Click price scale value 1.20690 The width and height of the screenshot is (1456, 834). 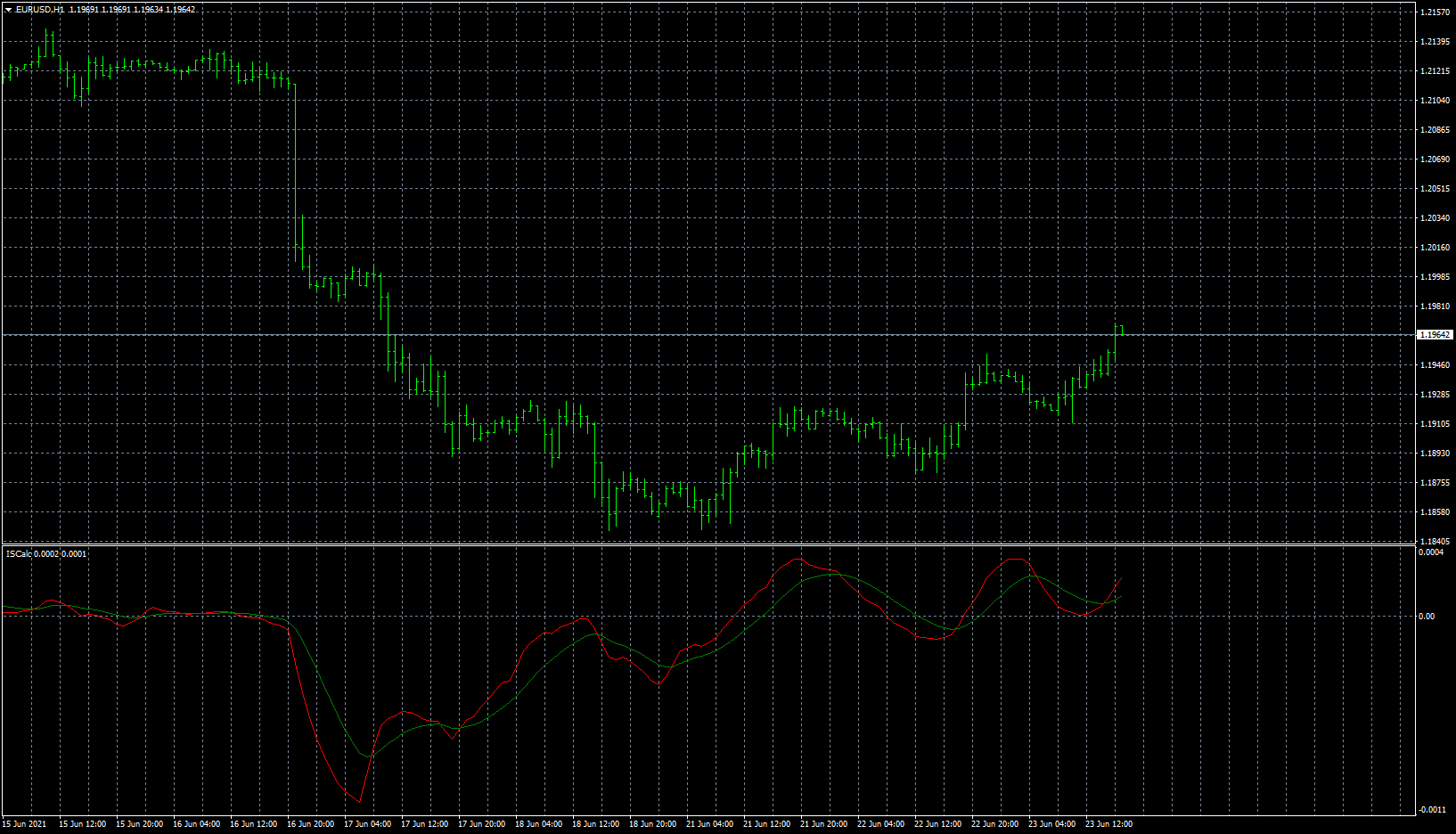tap(1435, 159)
